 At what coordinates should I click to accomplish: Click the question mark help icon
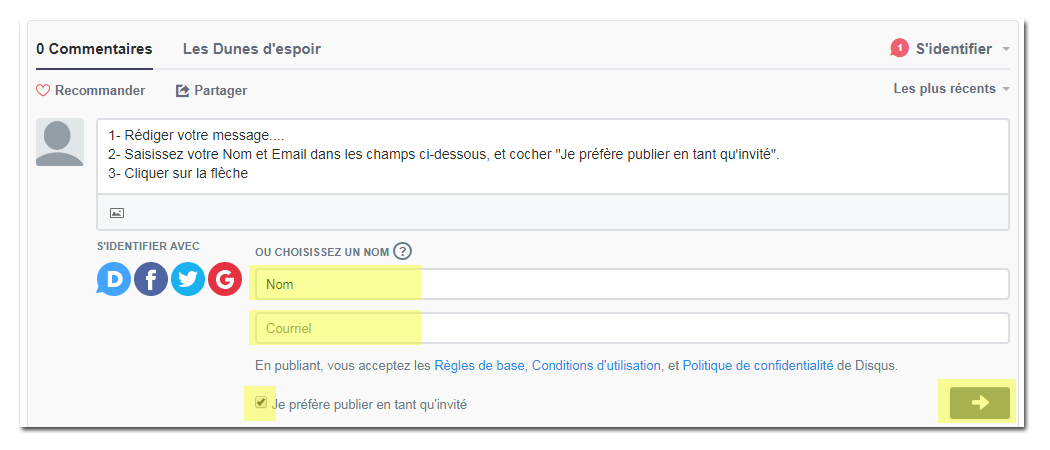point(402,252)
